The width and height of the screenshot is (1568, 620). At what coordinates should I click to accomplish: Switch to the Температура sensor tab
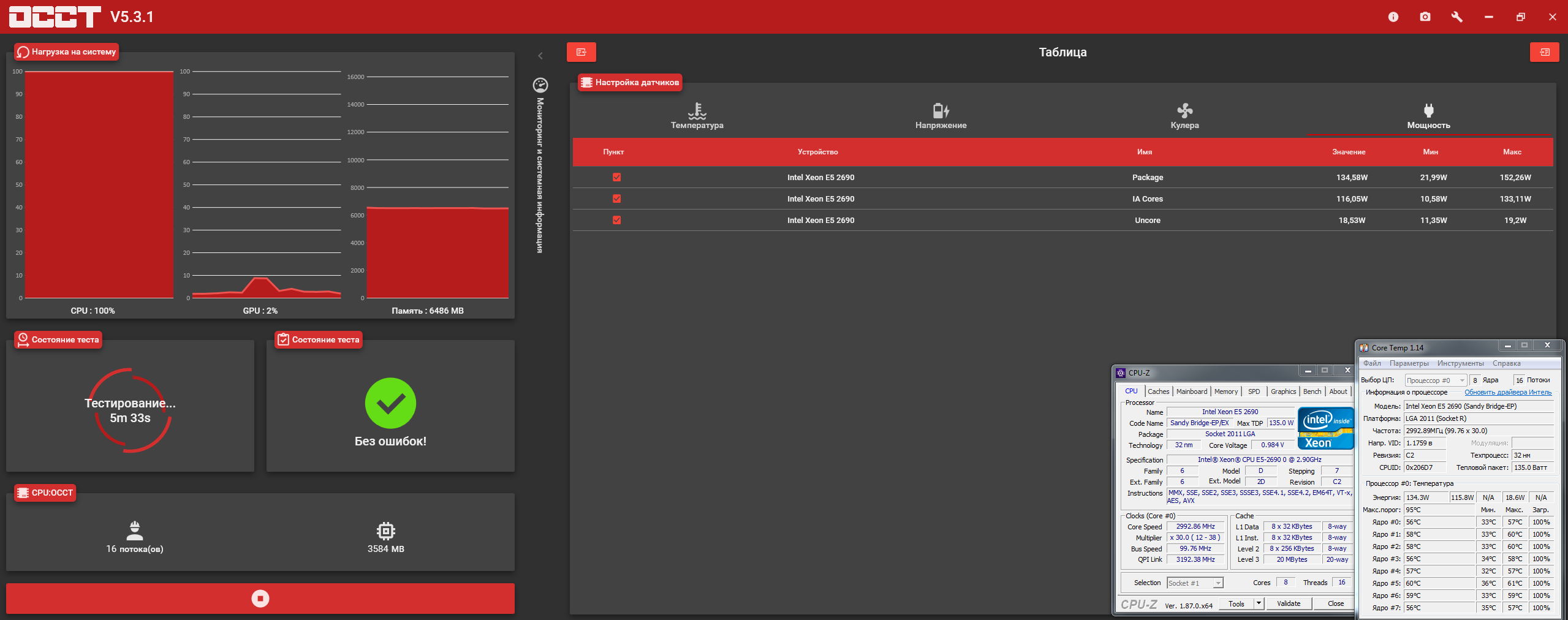point(697,116)
